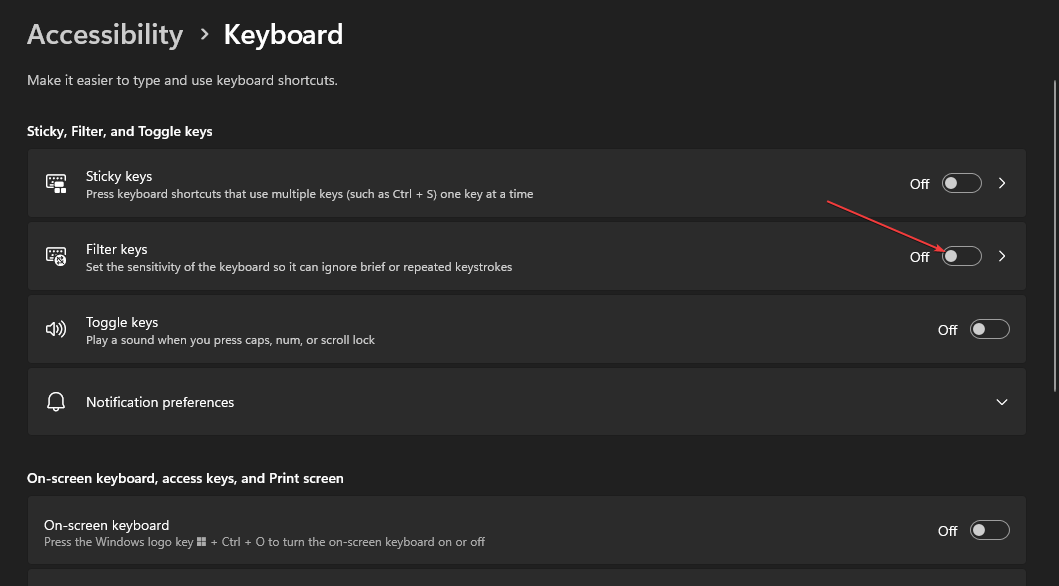Switch on Toggle keys
Image resolution: width=1059 pixels, height=586 pixels.
[x=989, y=329]
